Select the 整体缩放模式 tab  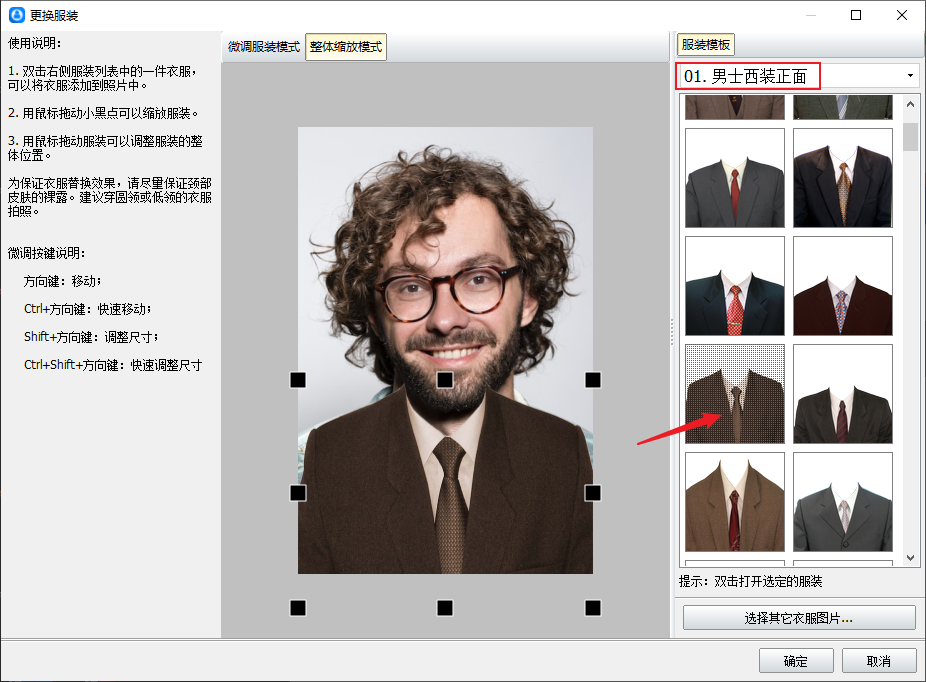[346, 47]
